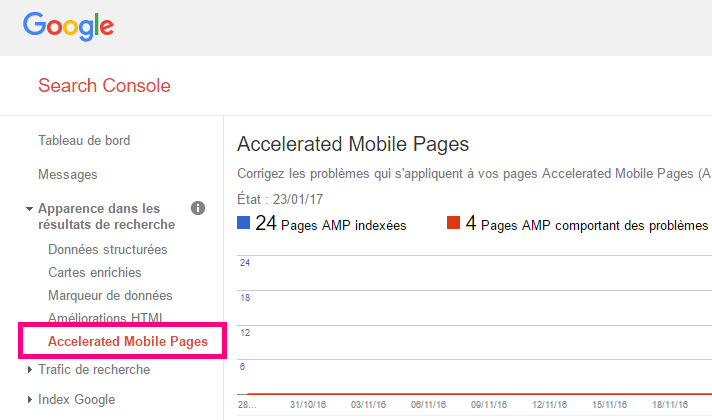Image resolution: width=712 pixels, height=420 pixels.
Task: Open Messages in the sidebar
Action: point(68,174)
